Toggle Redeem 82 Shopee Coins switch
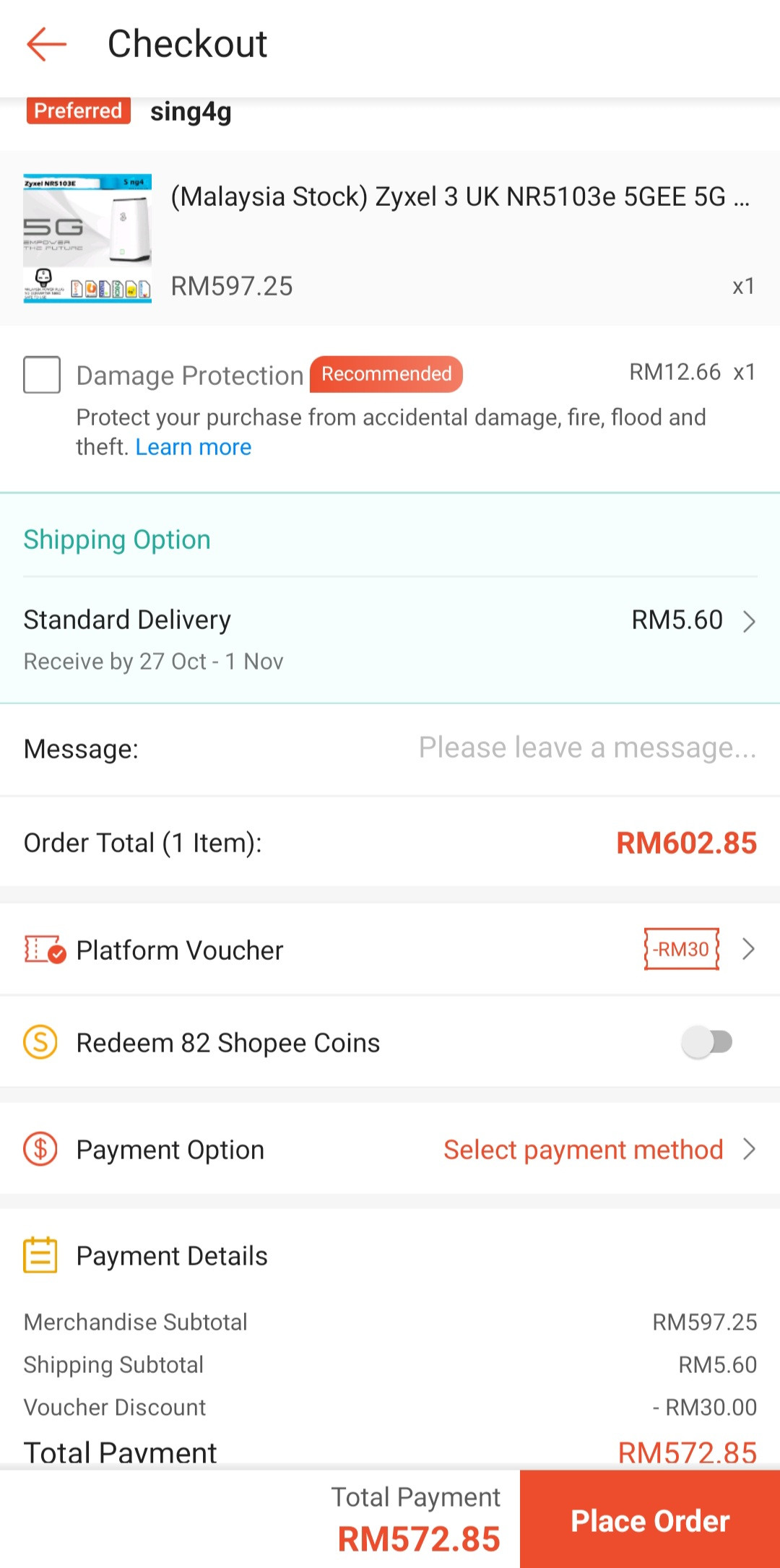Image resolution: width=780 pixels, height=1568 pixels. (x=707, y=1042)
